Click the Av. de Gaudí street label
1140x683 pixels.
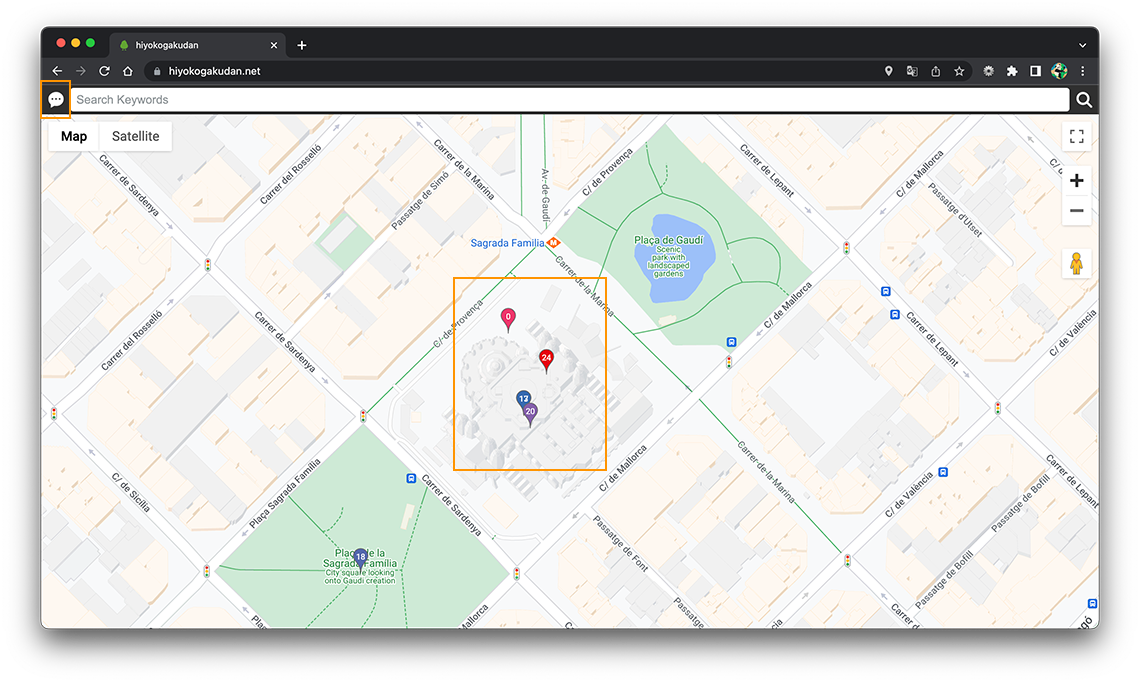(x=545, y=195)
